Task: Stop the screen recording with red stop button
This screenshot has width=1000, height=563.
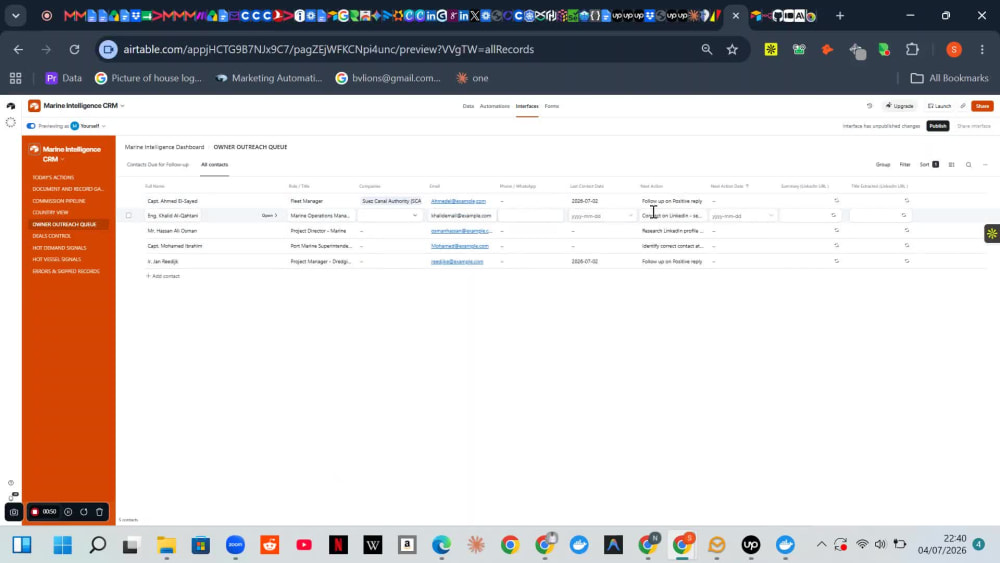Action: pyautogui.click(x=35, y=511)
